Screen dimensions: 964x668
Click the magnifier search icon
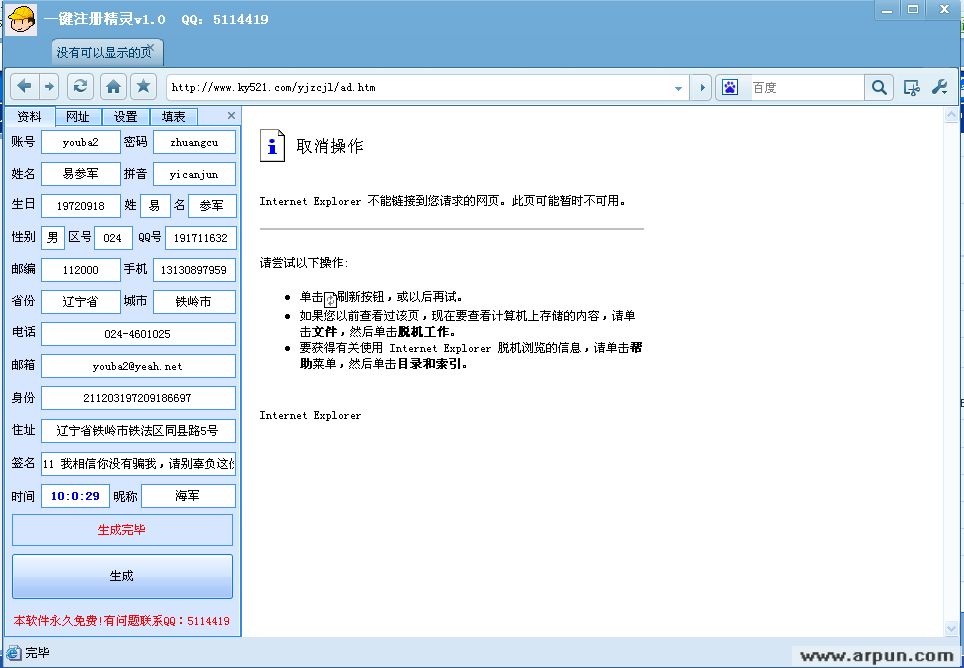coord(878,88)
